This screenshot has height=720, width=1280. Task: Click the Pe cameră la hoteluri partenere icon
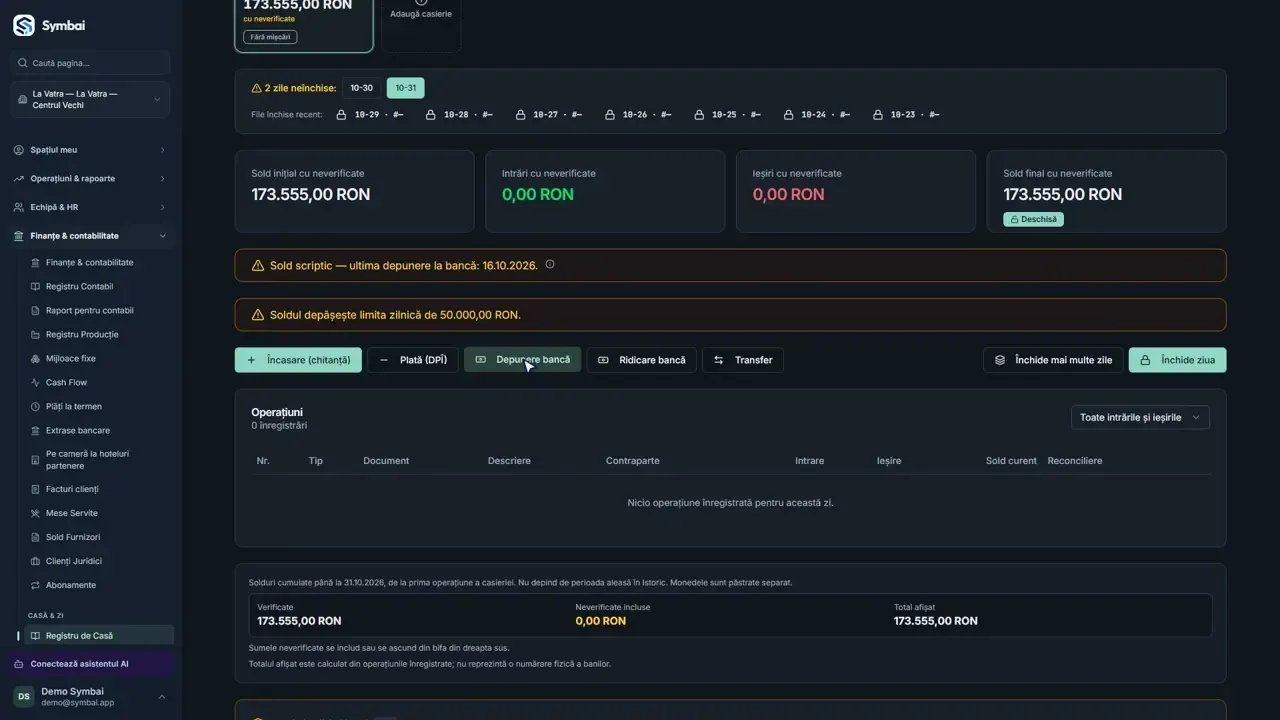(x=36, y=460)
